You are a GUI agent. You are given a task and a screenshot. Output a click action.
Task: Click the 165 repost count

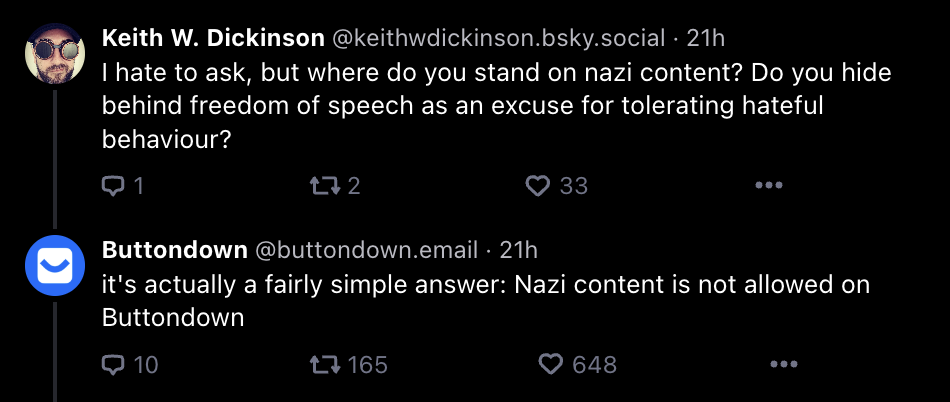(367, 365)
